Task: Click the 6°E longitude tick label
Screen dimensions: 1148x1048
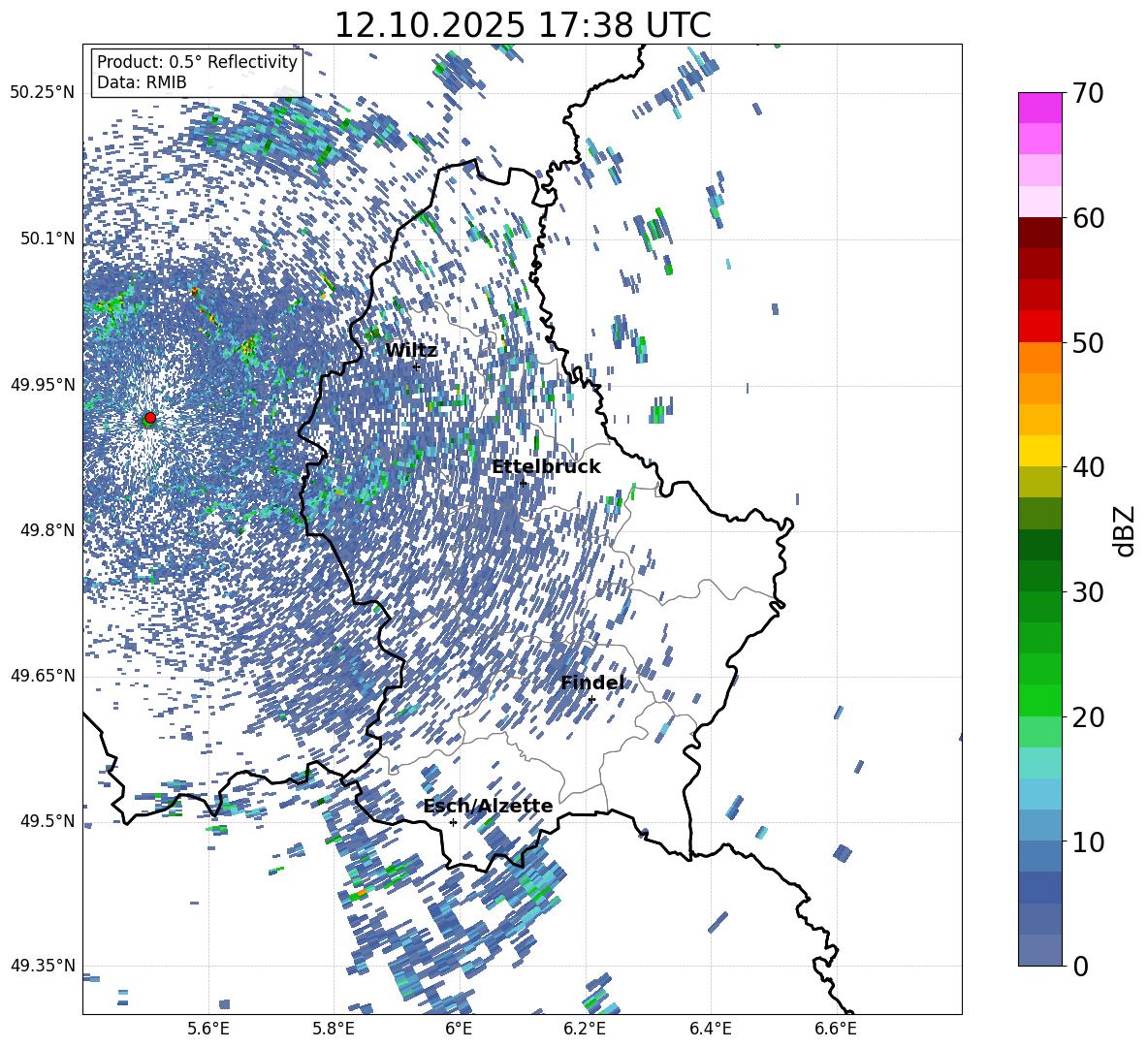Action: (x=459, y=1029)
